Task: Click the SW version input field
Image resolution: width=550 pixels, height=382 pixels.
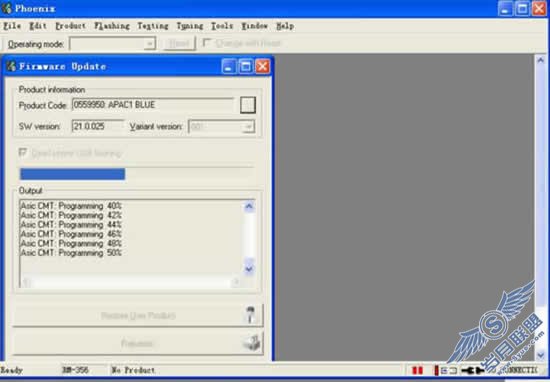Action: click(x=98, y=126)
